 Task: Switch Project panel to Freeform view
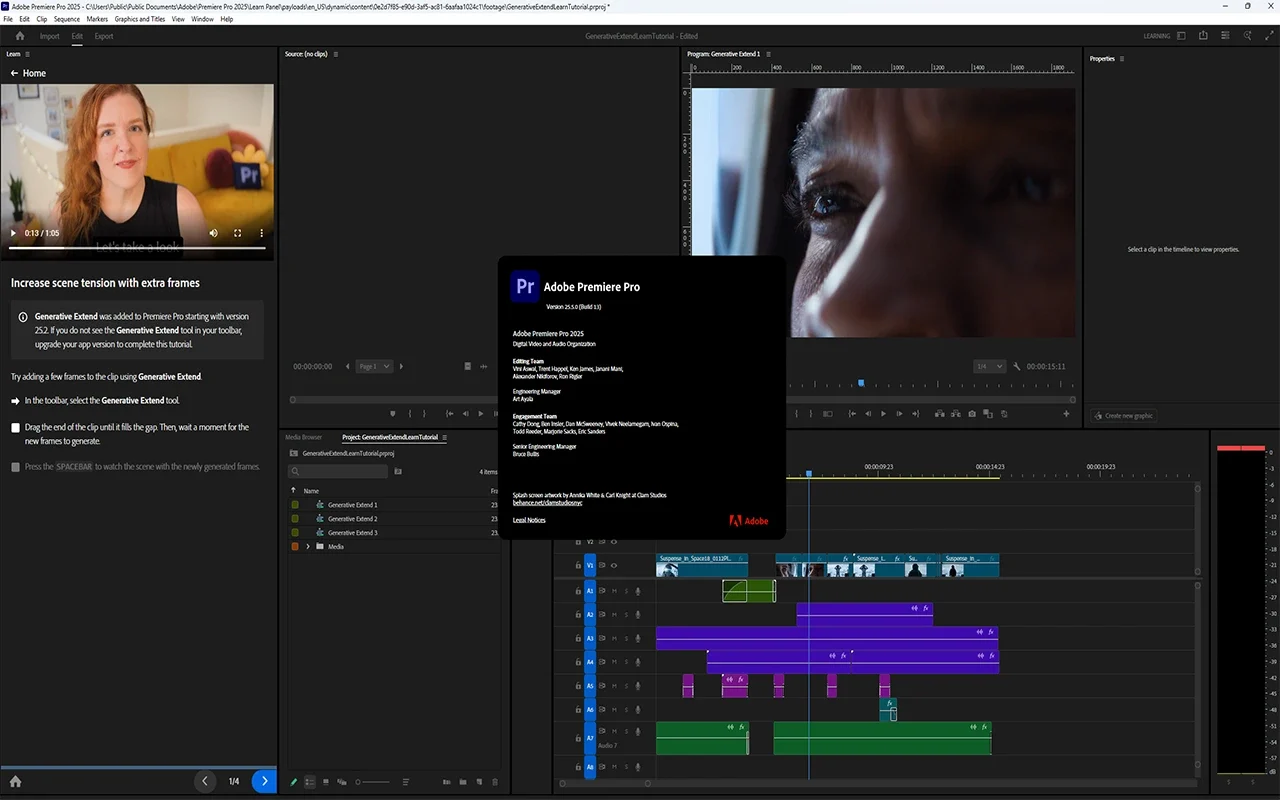[x=342, y=782]
